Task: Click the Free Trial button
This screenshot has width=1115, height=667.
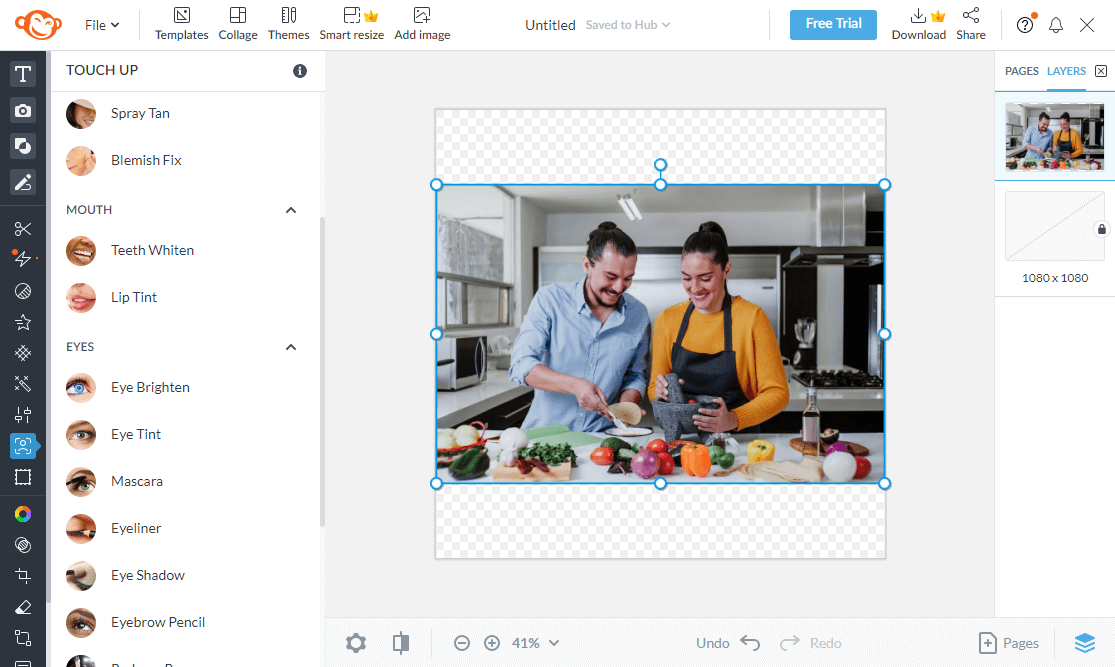Action: (x=833, y=24)
